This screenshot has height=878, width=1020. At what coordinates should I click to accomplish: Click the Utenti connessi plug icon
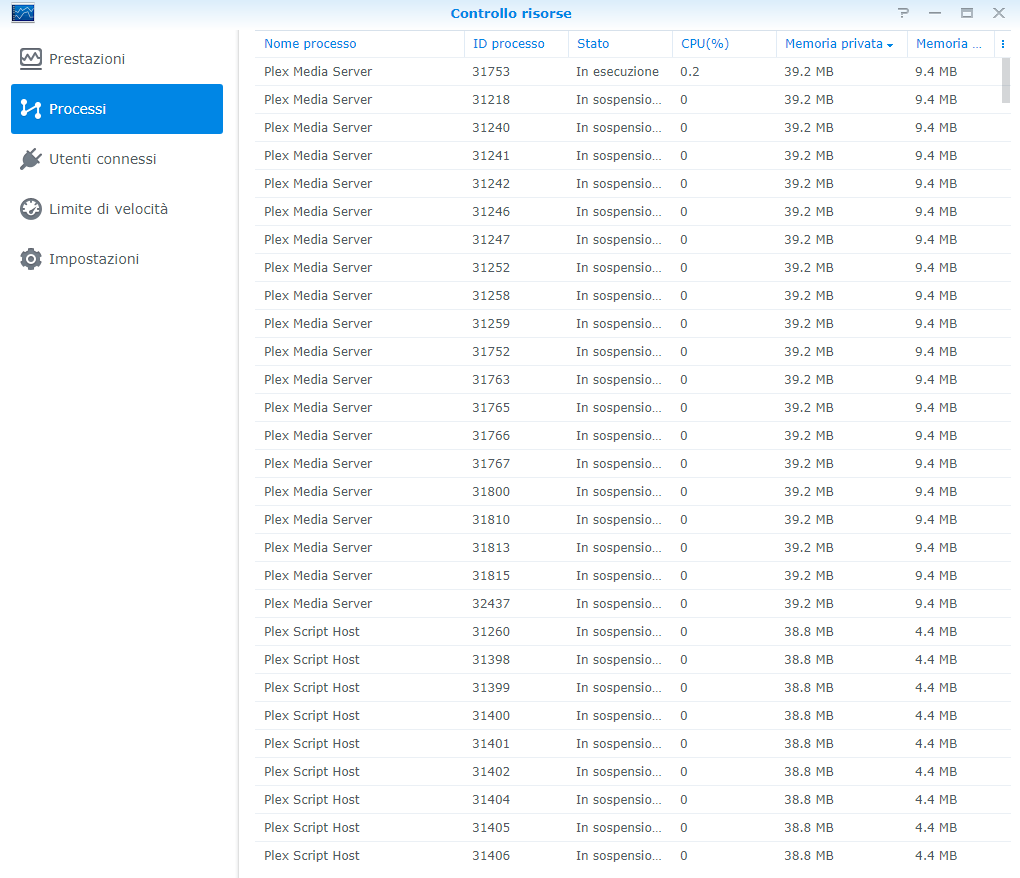tap(31, 159)
